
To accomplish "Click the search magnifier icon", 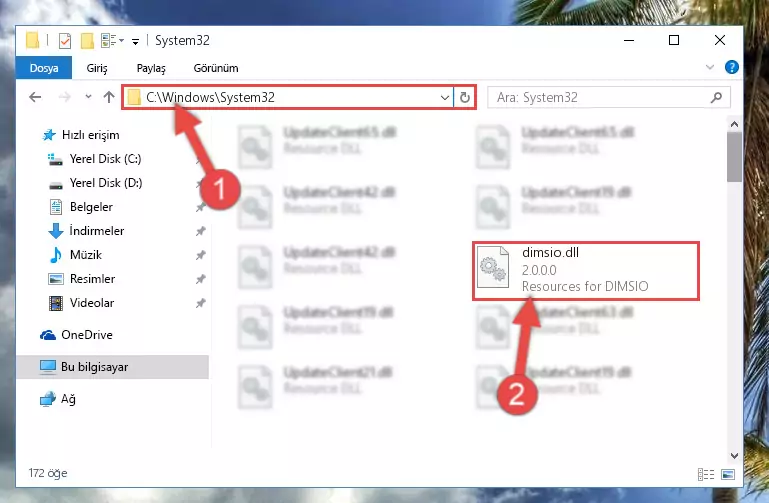I will click(x=716, y=98).
